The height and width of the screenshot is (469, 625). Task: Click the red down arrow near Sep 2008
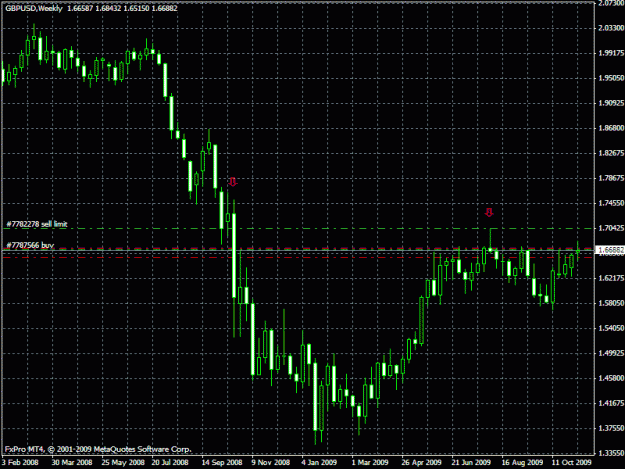click(233, 182)
